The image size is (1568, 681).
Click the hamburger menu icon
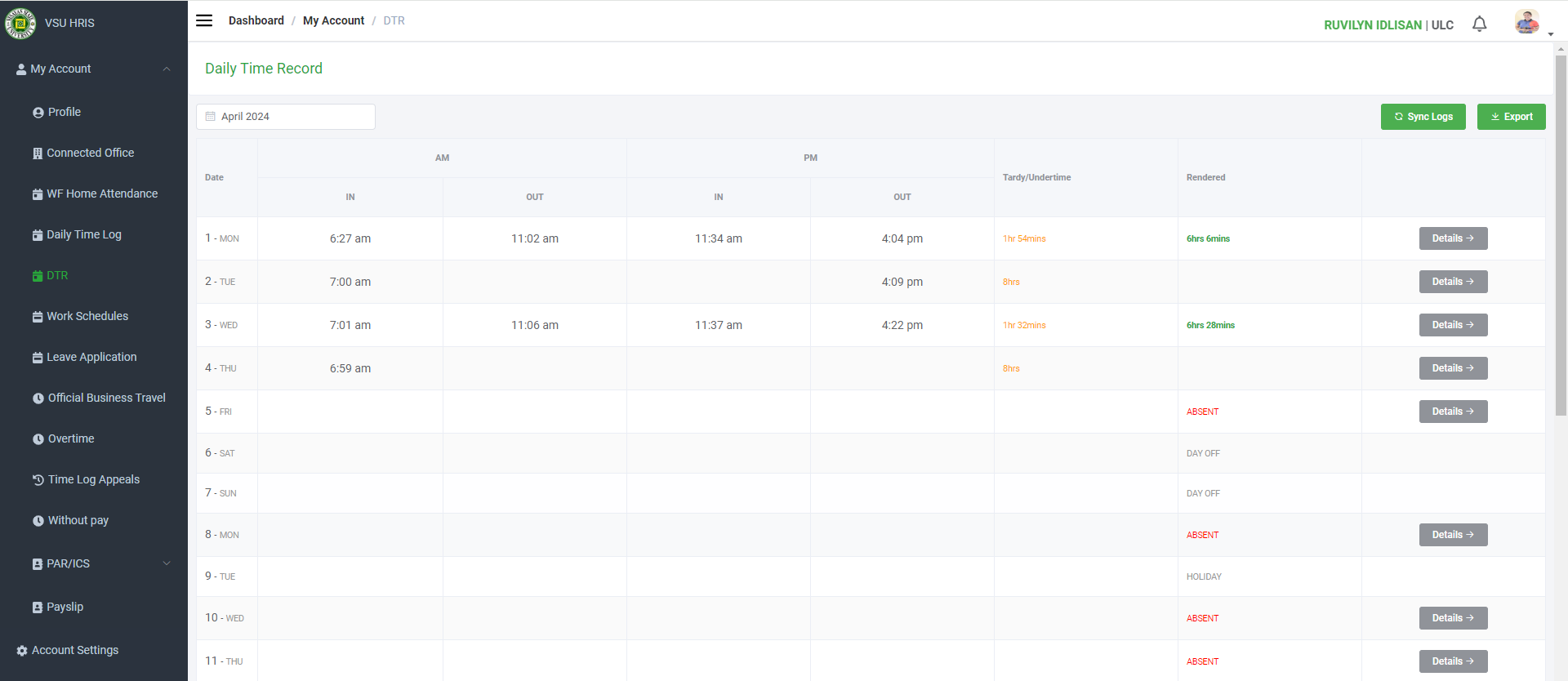tap(204, 20)
